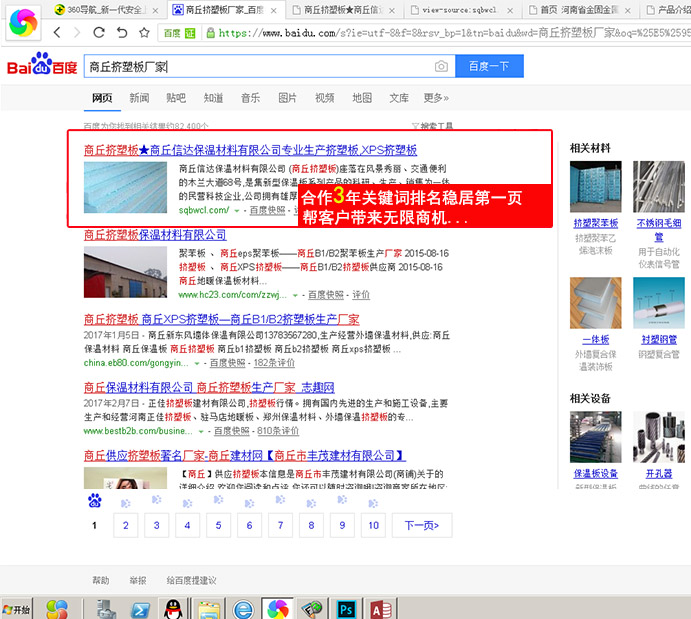Click 182条评价 reviews link
Image resolution: width=691 pixels, height=619 pixels.
(x=274, y=363)
